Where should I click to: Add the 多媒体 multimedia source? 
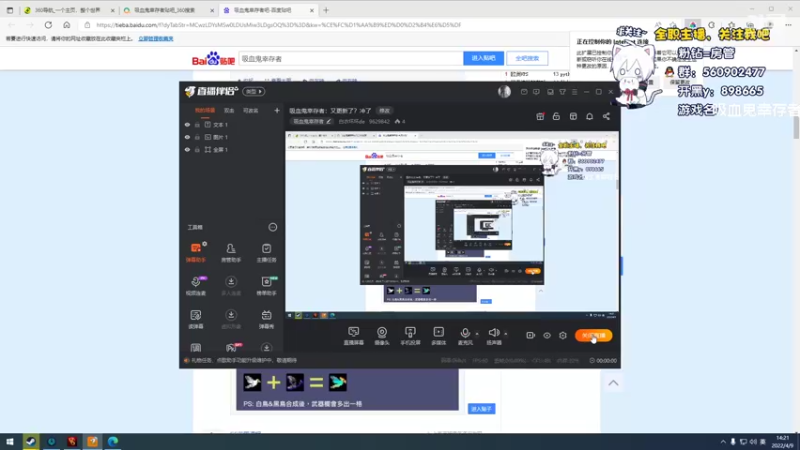coord(439,336)
